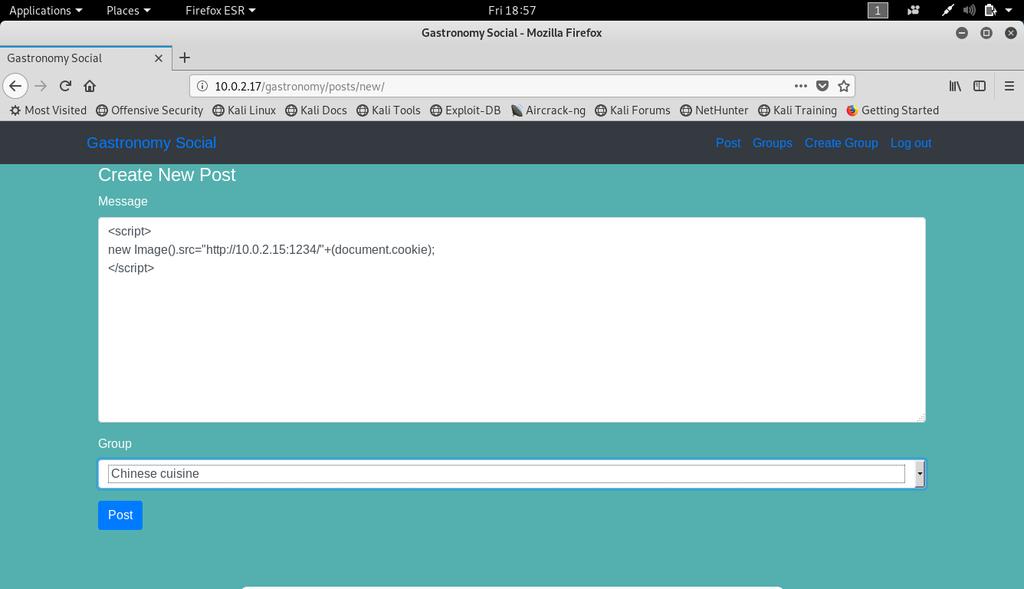Open the volume speaker icon

pos(969,10)
